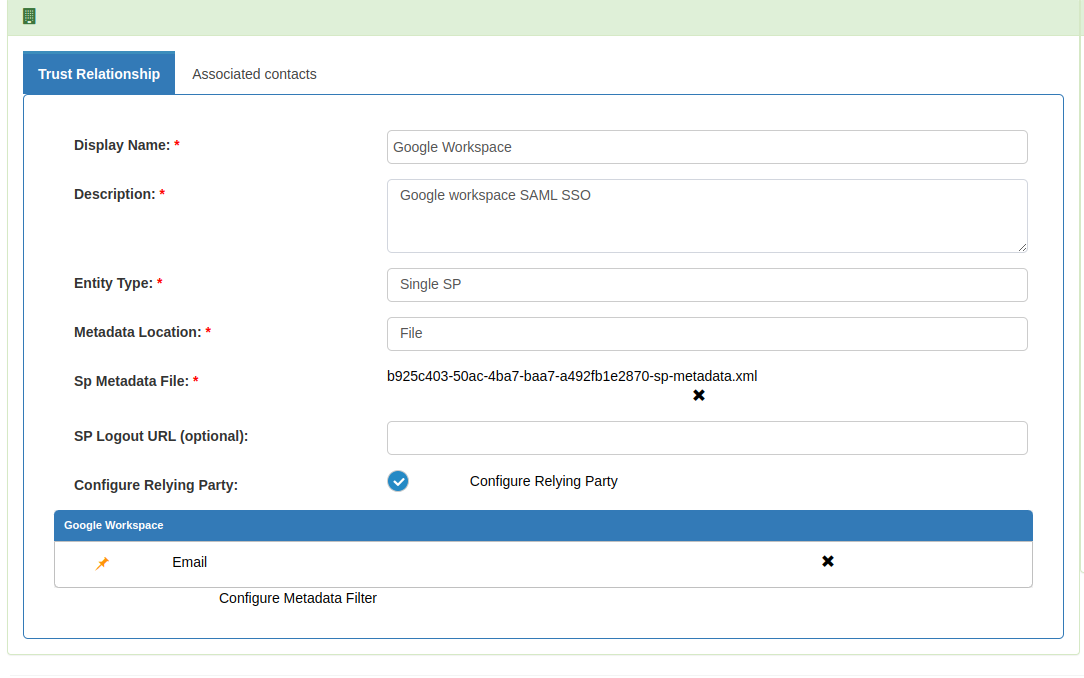Select the SP Logout URL field
The image size is (1084, 678).
pos(706,438)
